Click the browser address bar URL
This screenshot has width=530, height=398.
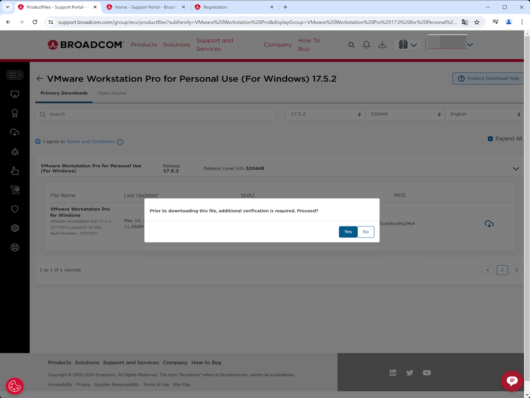(x=257, y=22)
